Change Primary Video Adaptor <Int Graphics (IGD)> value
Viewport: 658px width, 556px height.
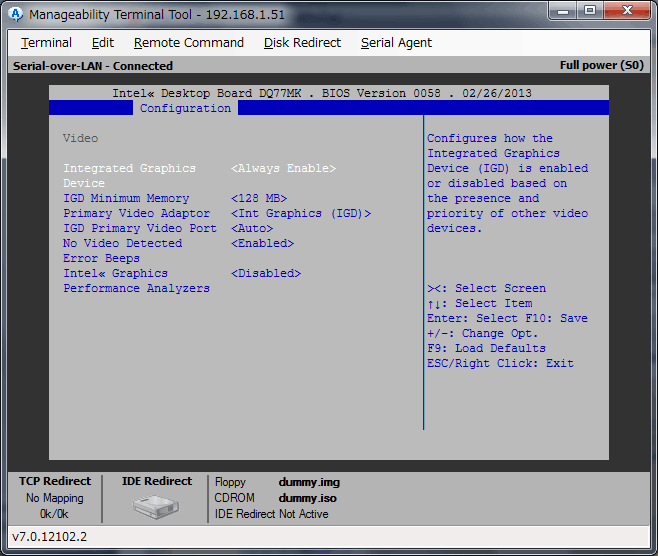(x=301, y=213)
